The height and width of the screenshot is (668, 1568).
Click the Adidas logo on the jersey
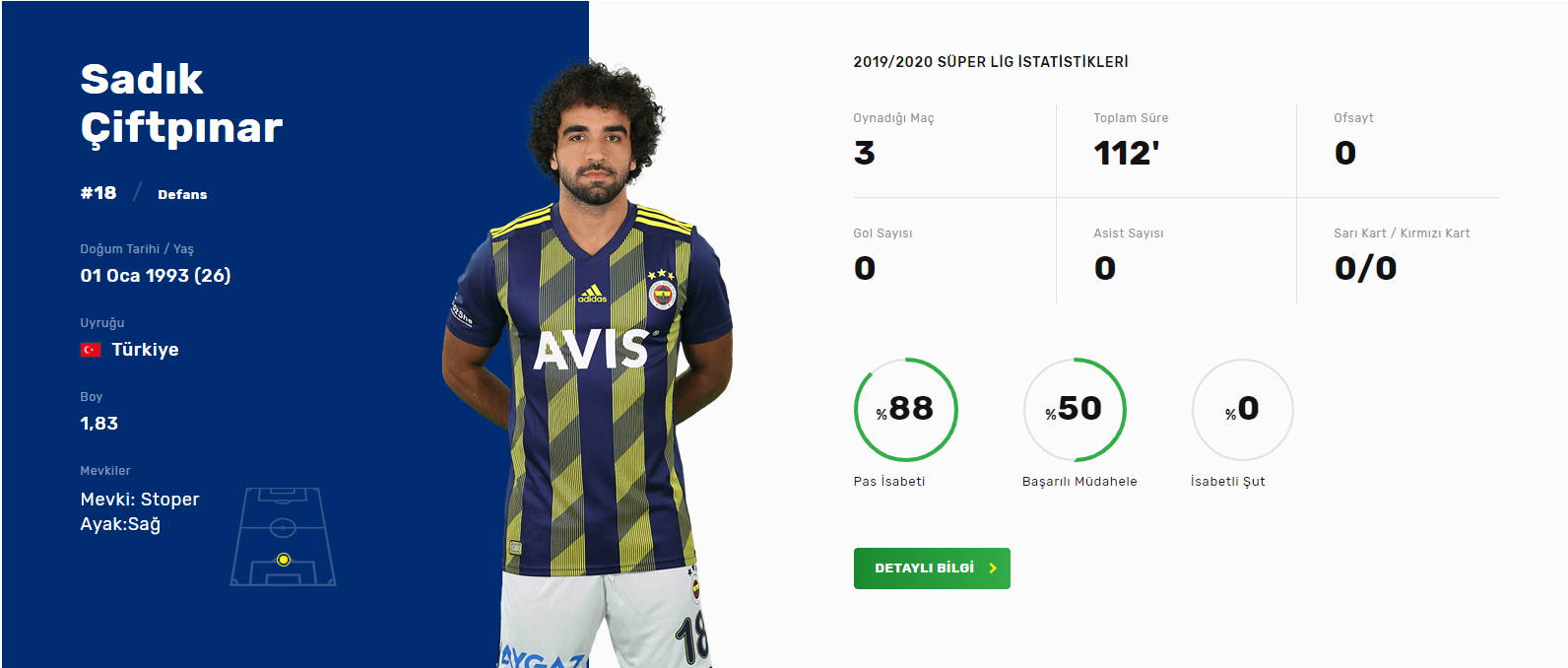pyautogui.click(x=592, y=294)
